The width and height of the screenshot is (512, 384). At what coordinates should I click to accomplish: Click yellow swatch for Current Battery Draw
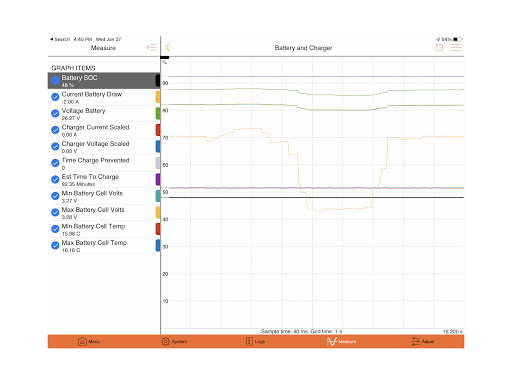[158, 97]
